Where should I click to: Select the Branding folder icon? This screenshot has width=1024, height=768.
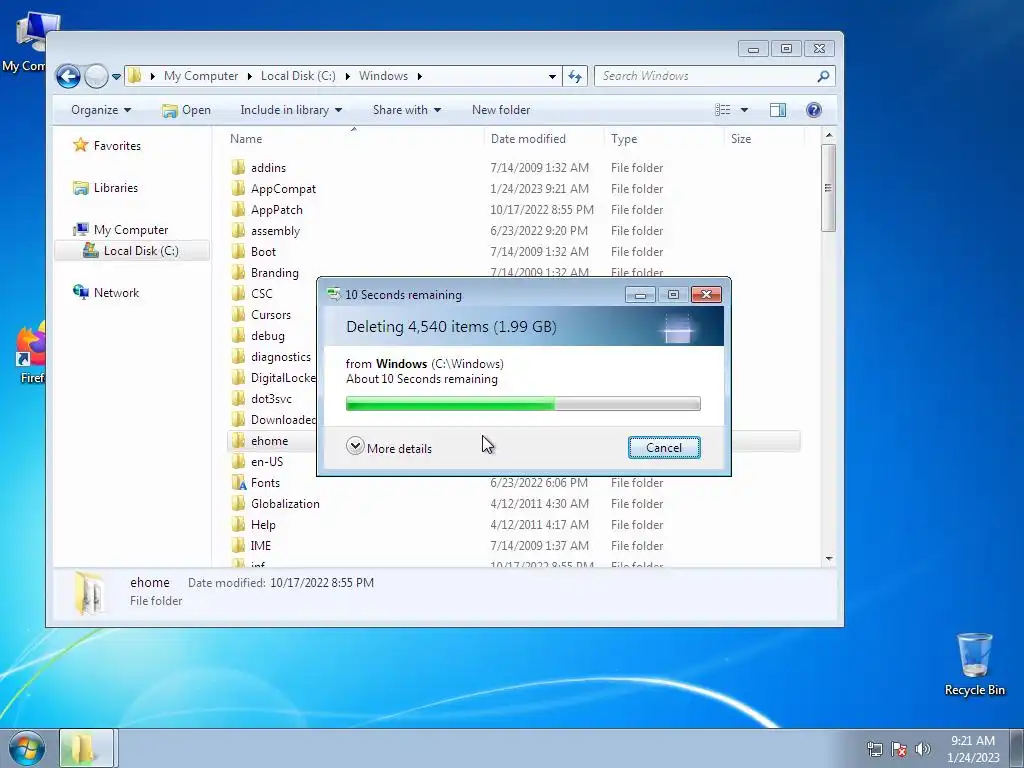[x=239, y=272]
